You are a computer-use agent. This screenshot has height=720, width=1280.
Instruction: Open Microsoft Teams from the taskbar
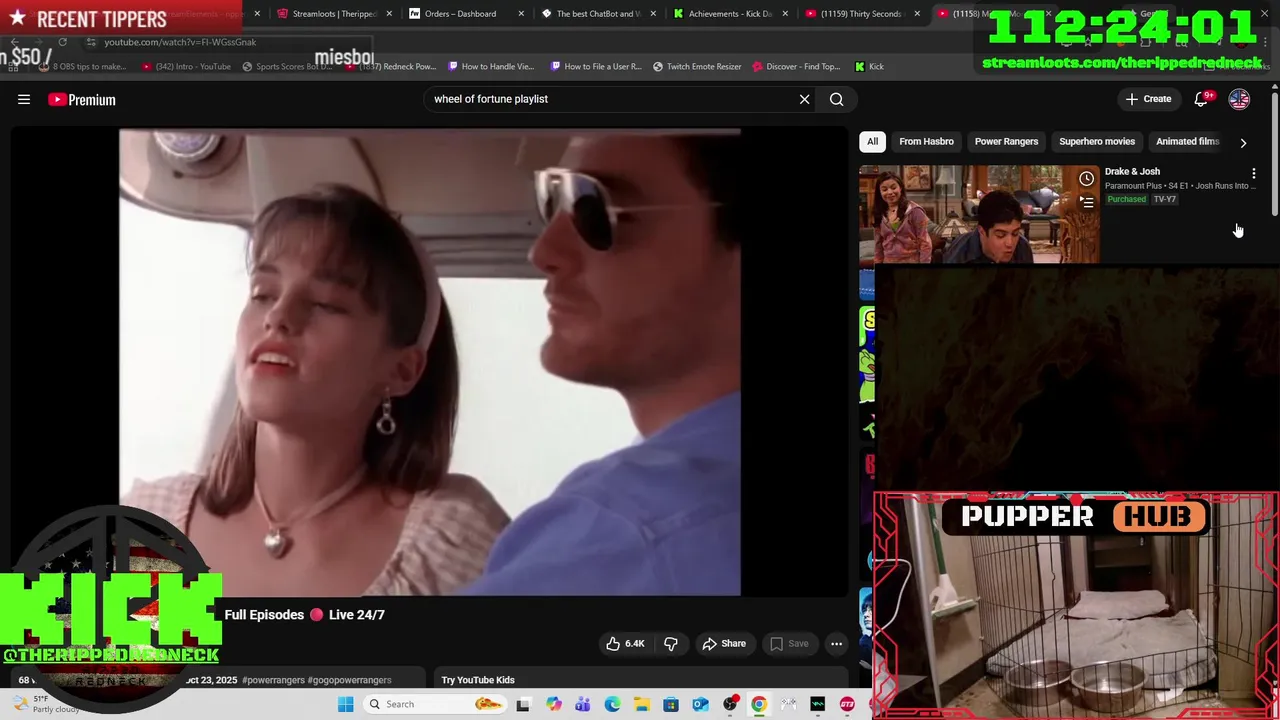pyautogui.click(x=583, y=704)
